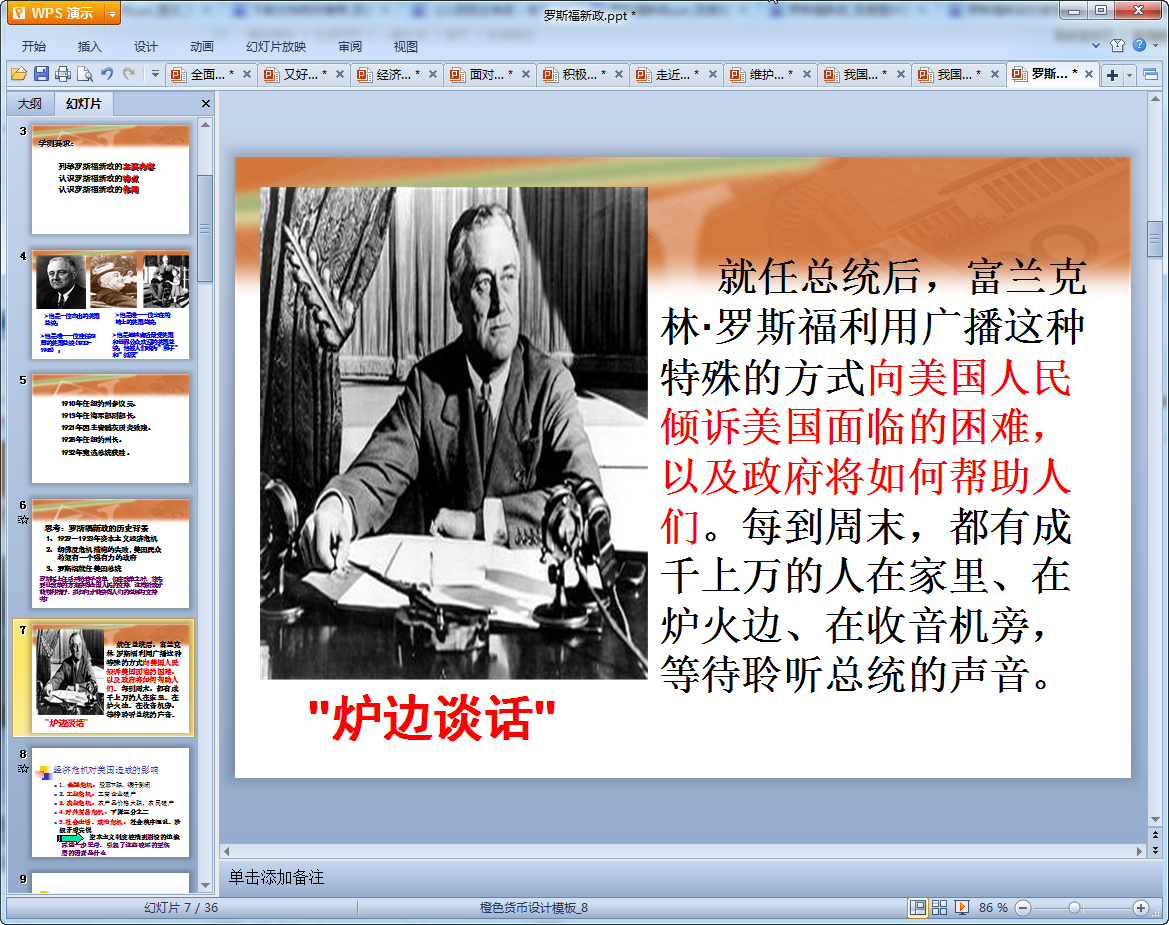Select slide 5 thumbnail
This screenshot has height=925, width=1169.
coord(110,429)
